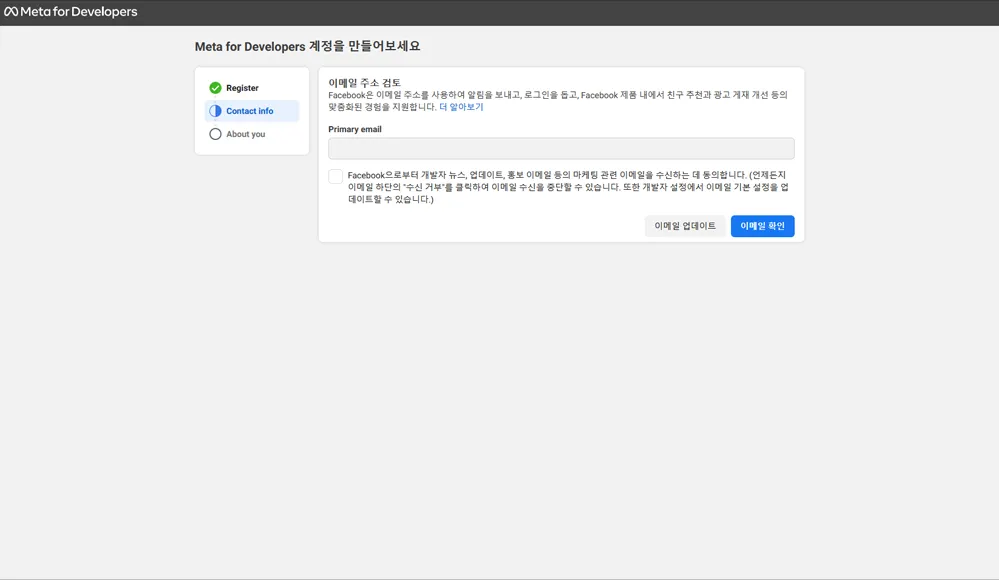
Task: Click the Meta for Developers logo
Action: 71,11
